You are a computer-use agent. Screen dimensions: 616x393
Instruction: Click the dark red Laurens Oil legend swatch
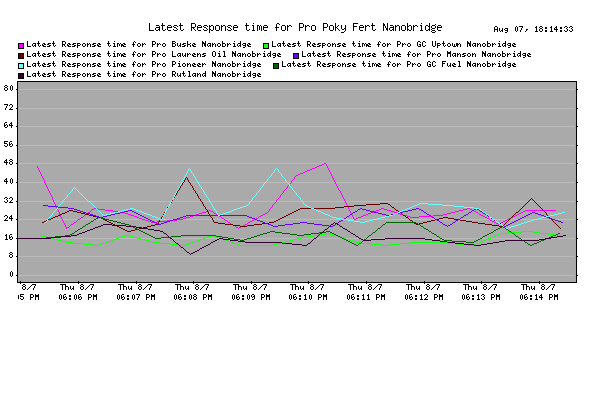tap(21, 56)
